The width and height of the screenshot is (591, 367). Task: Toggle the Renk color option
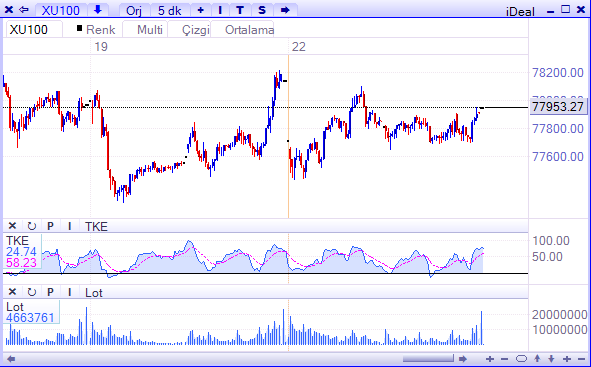96,30
